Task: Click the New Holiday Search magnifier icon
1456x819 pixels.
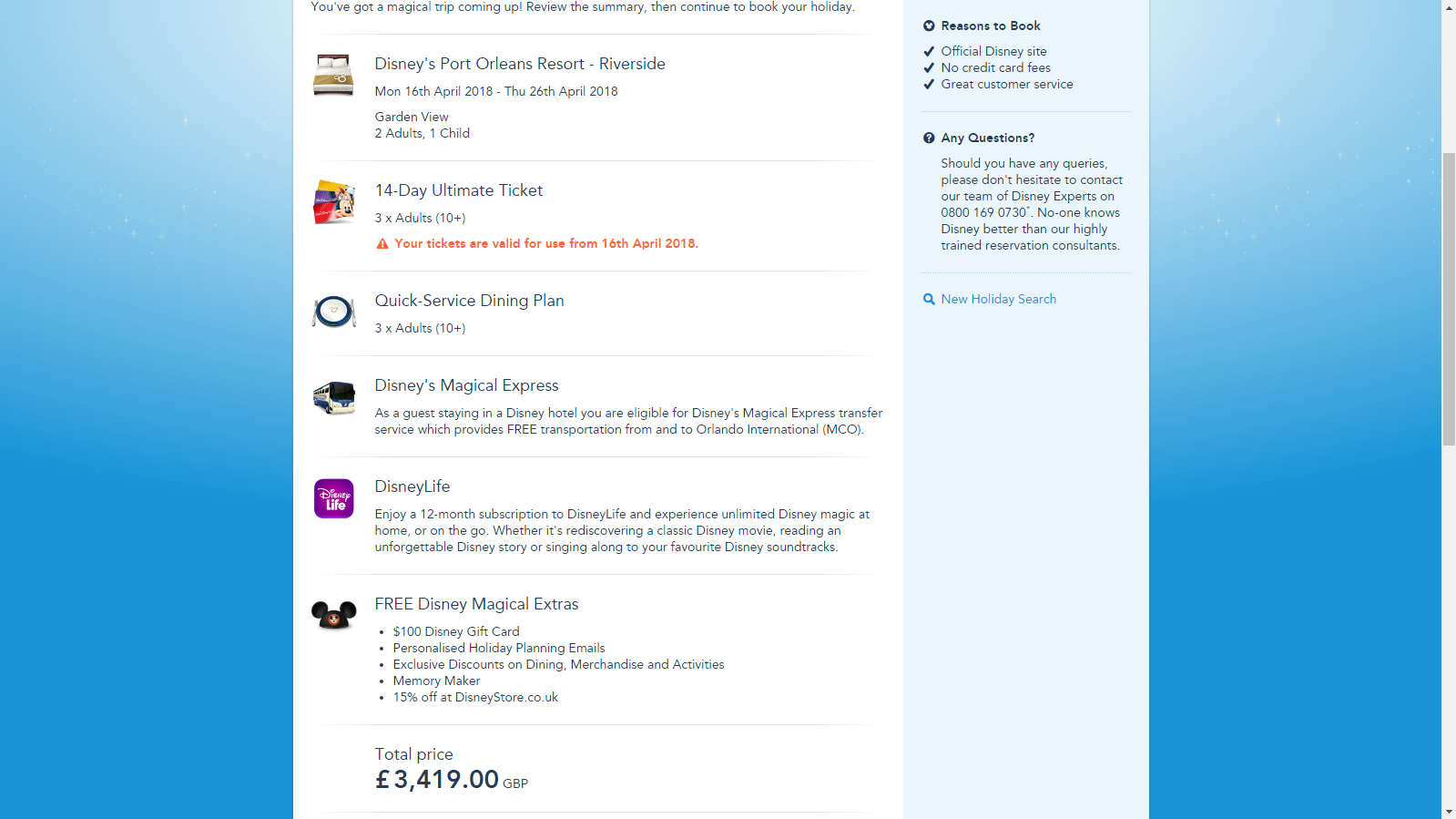Action: pos(929,299)
